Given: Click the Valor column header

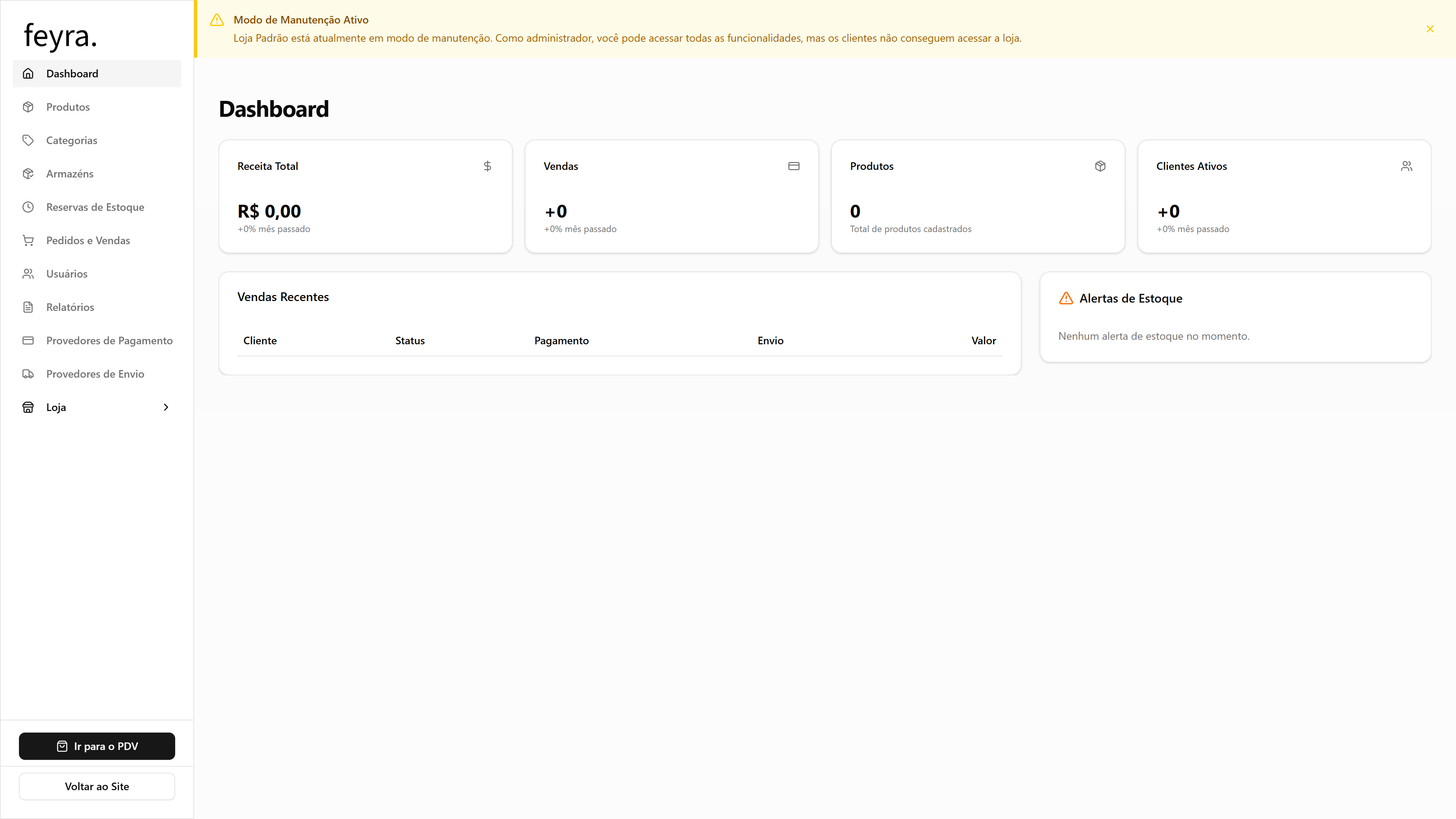Looking at the screenshot, I should 983,340.
